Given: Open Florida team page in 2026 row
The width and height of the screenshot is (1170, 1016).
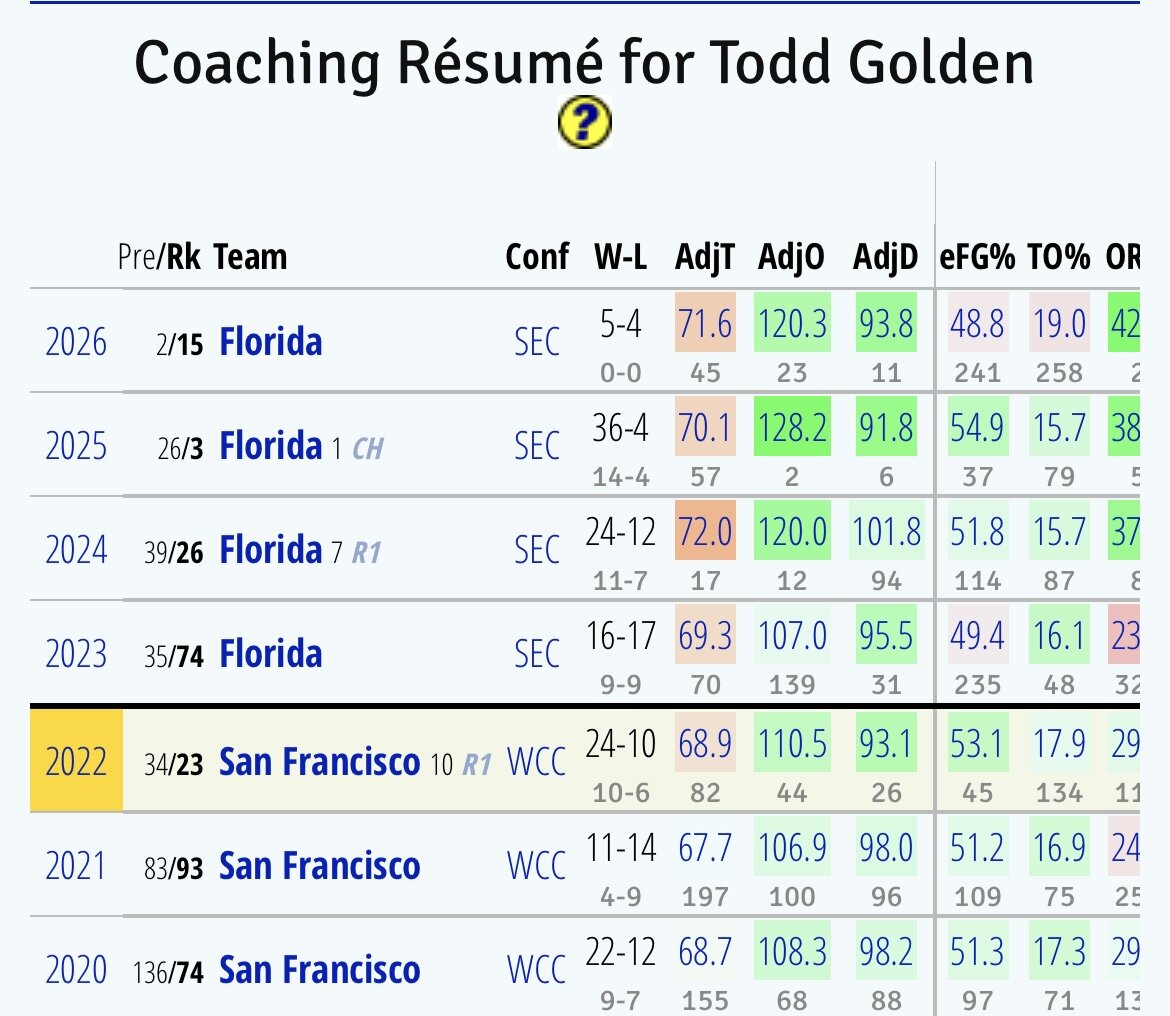Looking at the screenshot, I should pos(270,342).
